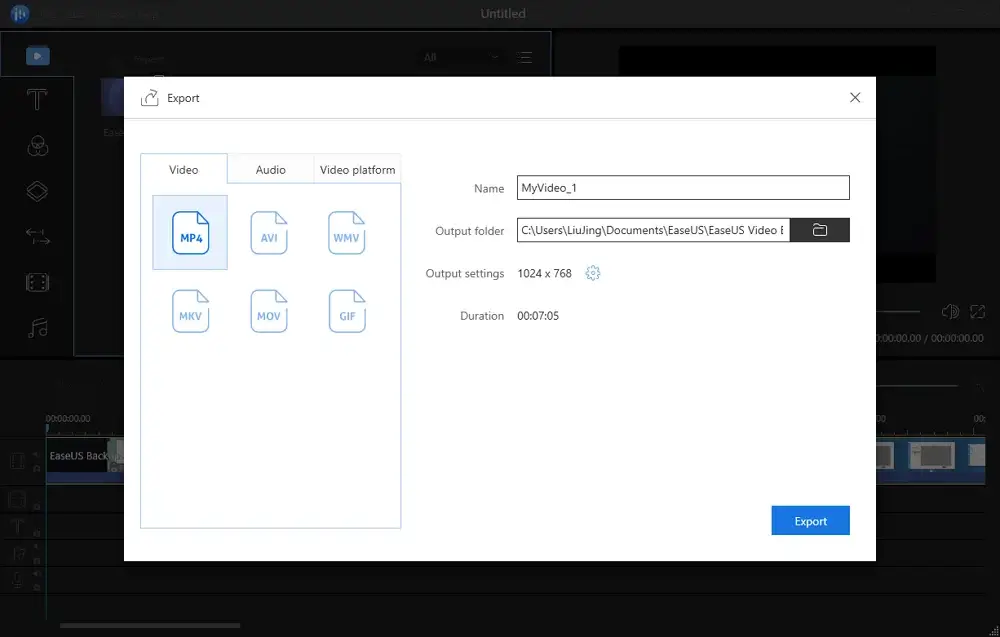Screen dimensions: 1000x637
Task: Select the GIF format
Action: (346, 311)
